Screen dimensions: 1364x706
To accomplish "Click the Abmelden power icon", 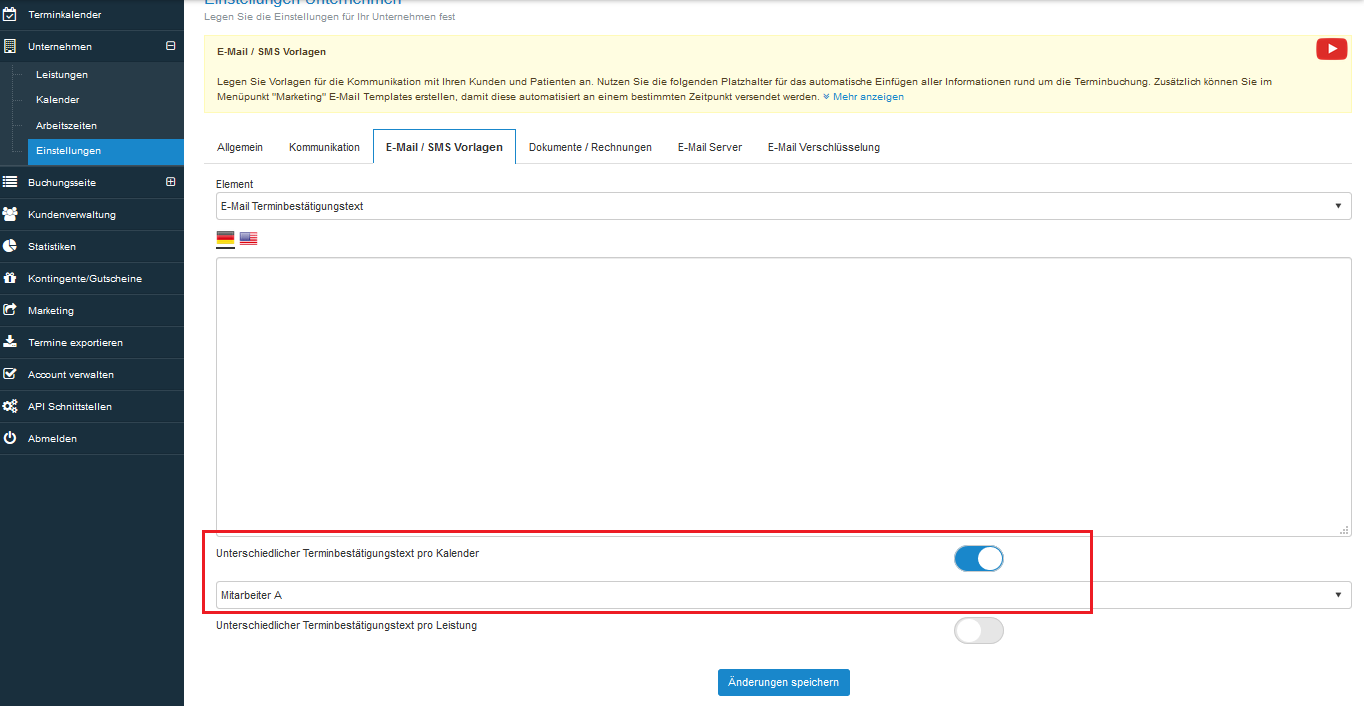I will tap(10, 438).
